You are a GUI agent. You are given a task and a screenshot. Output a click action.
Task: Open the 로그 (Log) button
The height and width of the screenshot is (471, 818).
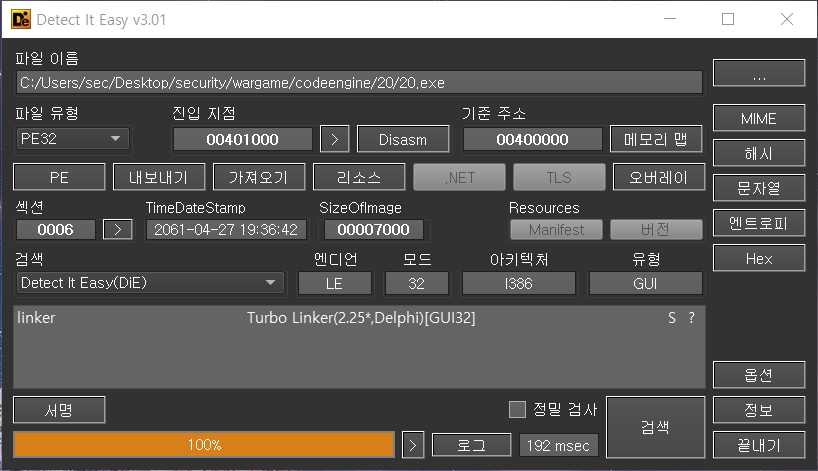pos(472,445)
